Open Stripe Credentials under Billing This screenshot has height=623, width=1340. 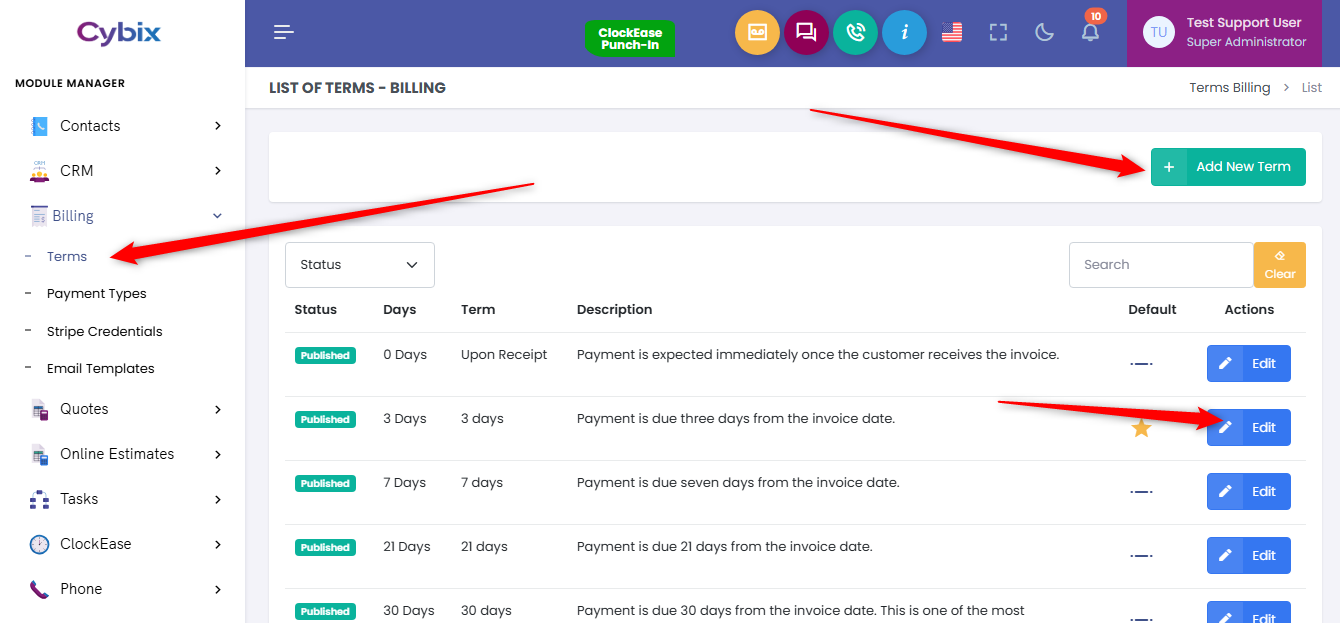[x=105, y=331]
